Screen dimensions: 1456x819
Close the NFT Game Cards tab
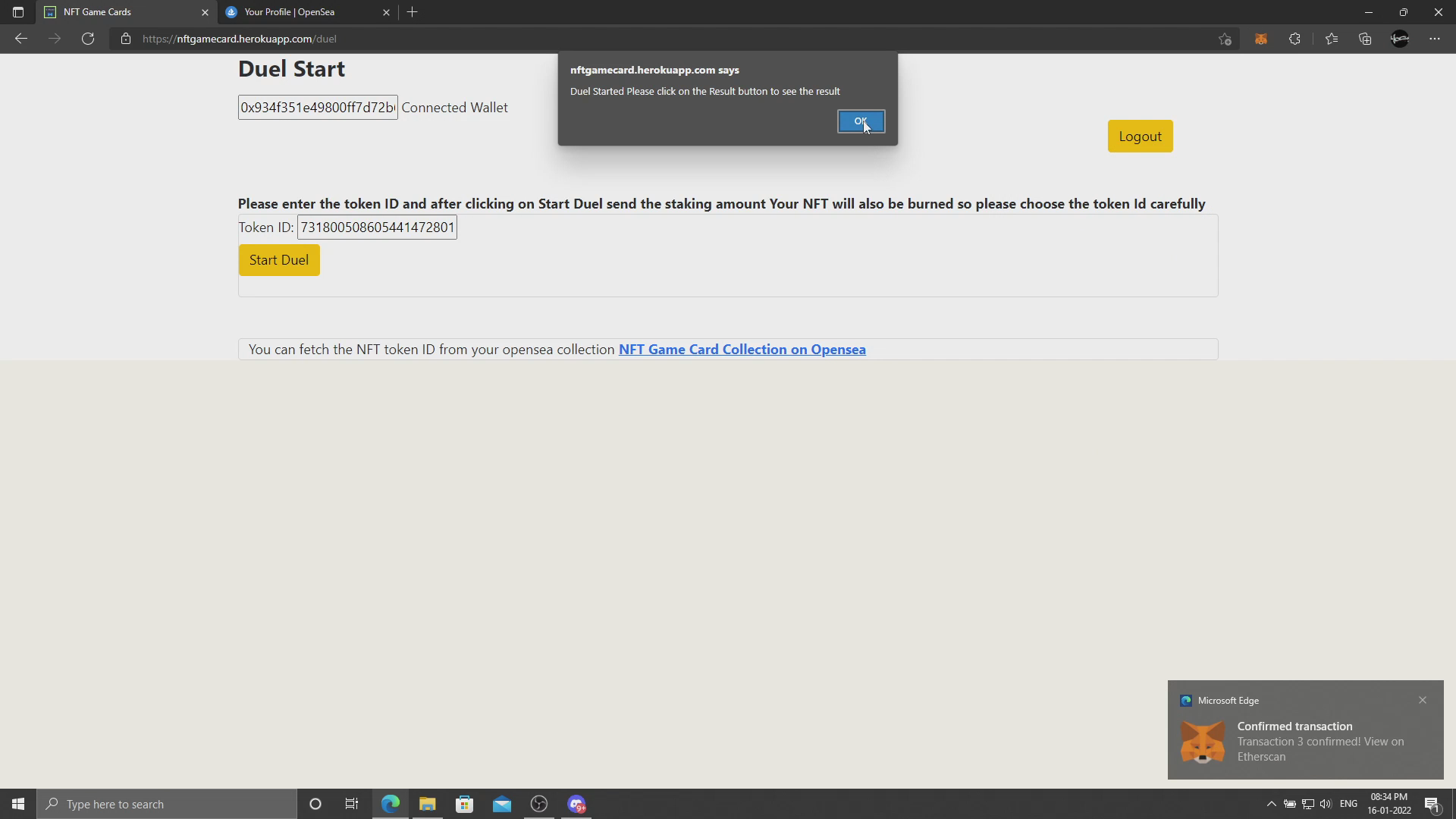[x=205, y=12]
